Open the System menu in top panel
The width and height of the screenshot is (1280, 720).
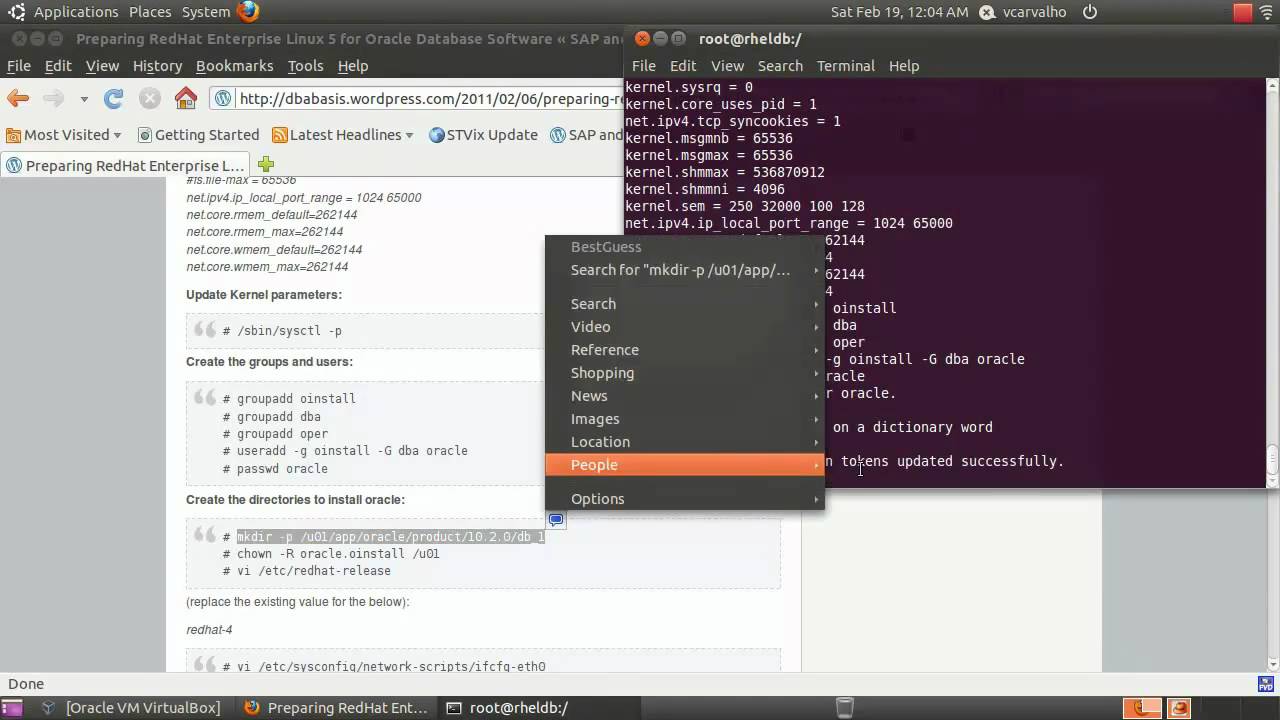point(206,12)
